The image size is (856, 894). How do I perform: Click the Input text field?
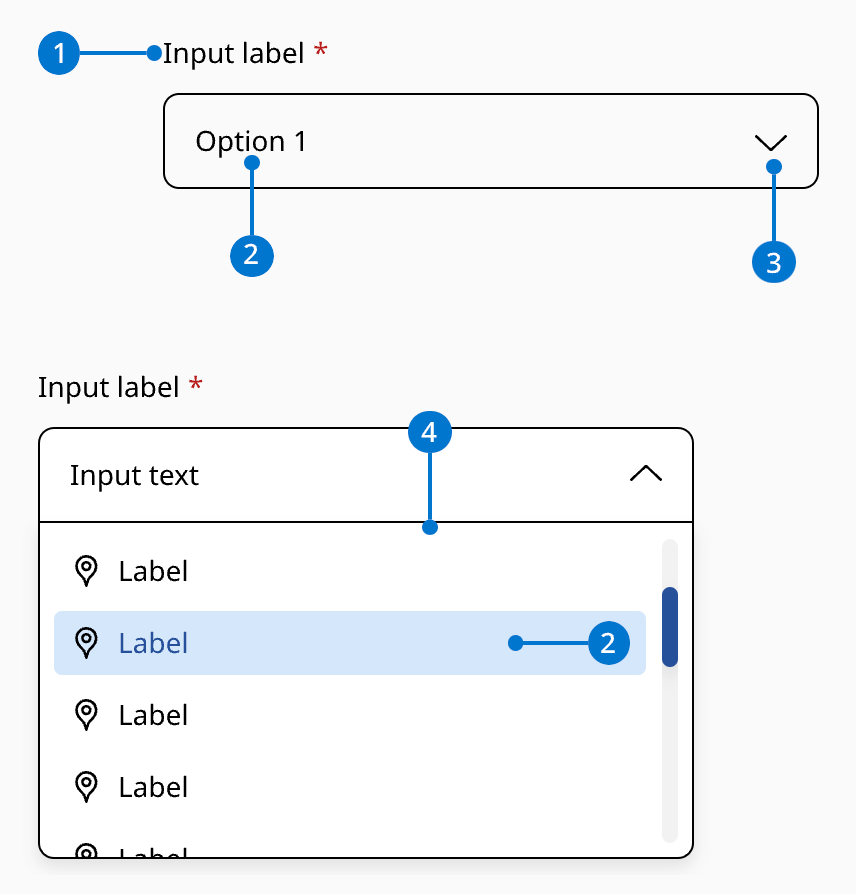click(134, 475)
